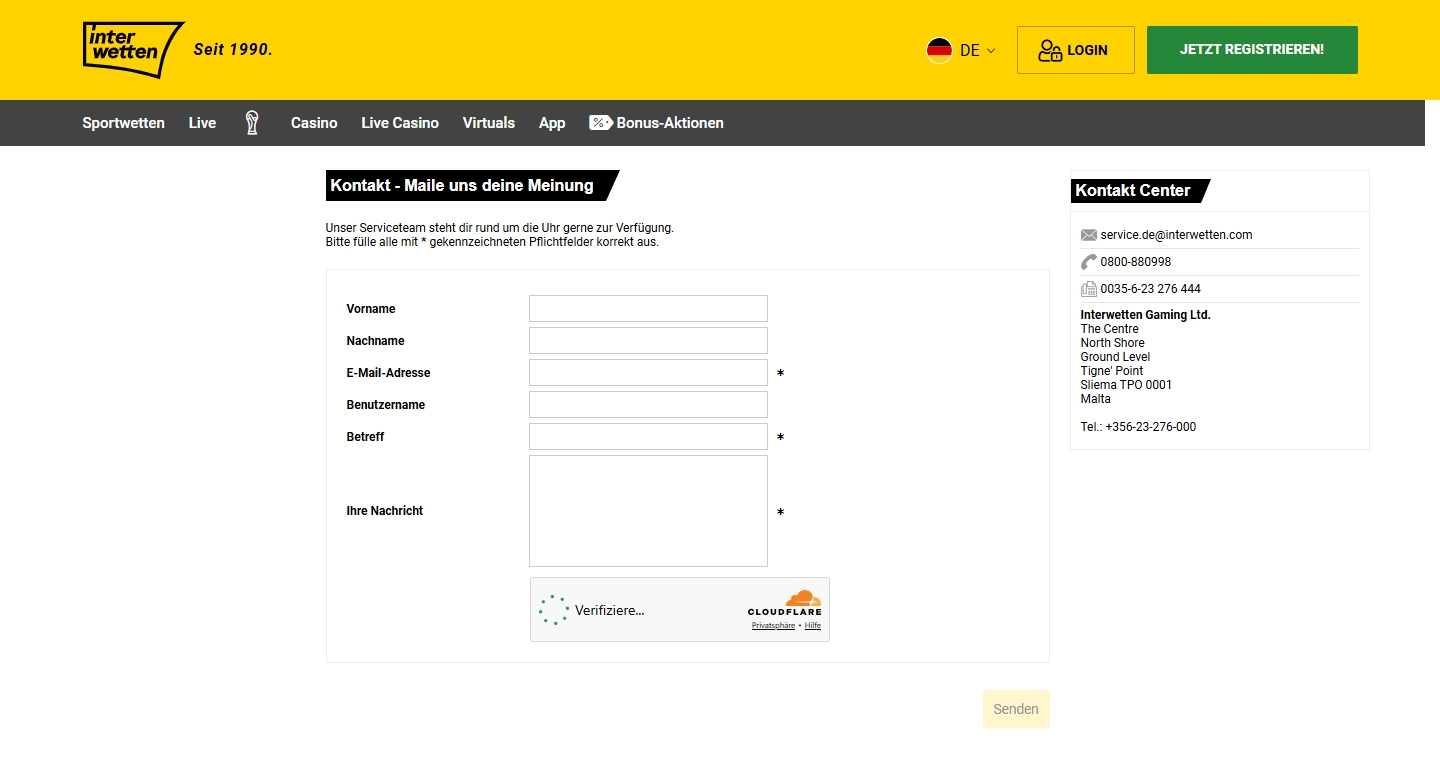
Task: Click the Cloudflare verification spinner
Action: tap(554, 610)
